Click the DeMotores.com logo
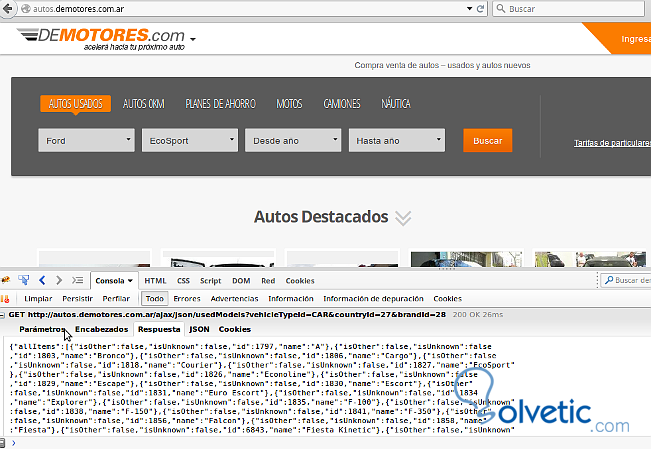The image size is (651, 449). click(101, 39)
